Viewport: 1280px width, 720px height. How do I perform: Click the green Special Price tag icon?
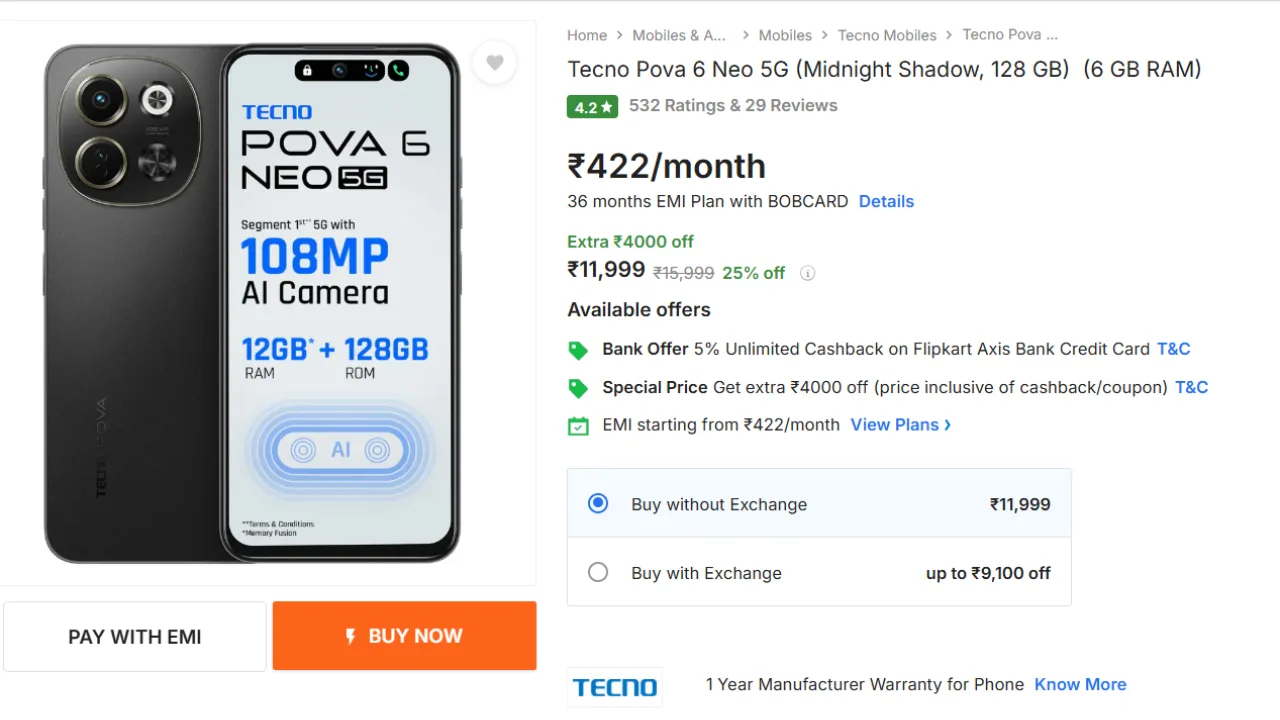click(577, 388)
